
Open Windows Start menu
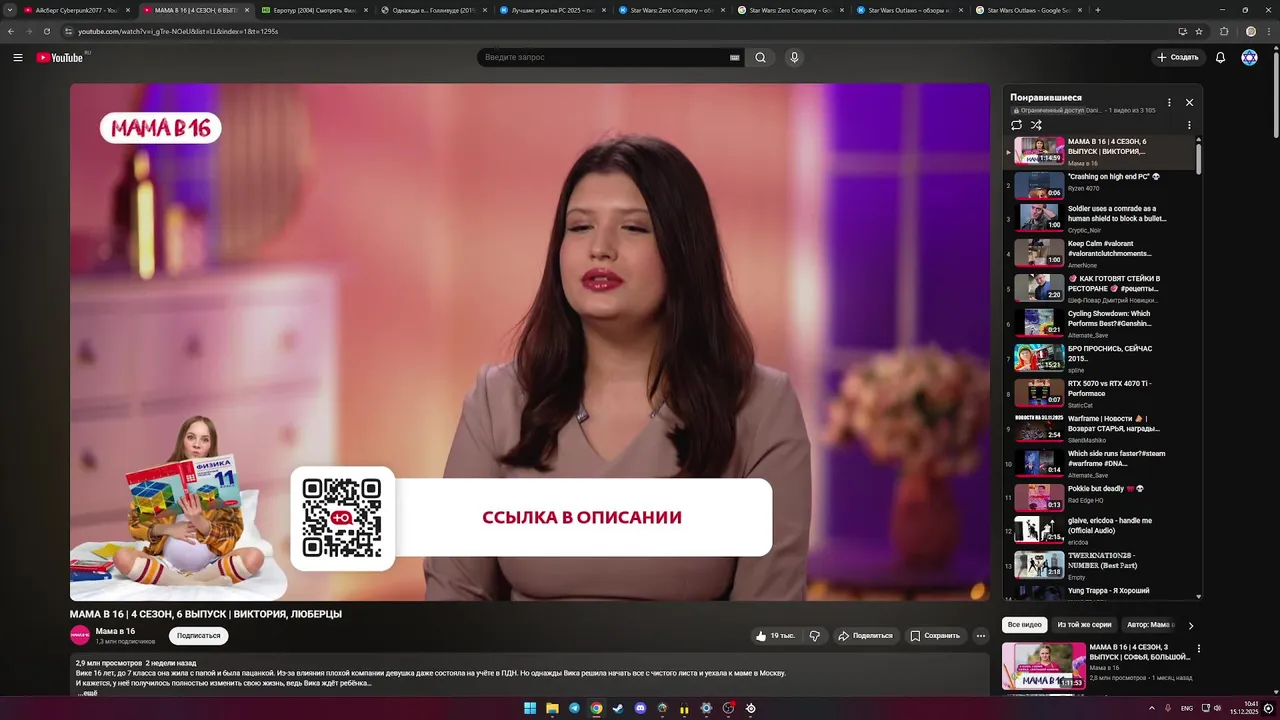click(x=530, y=708)
